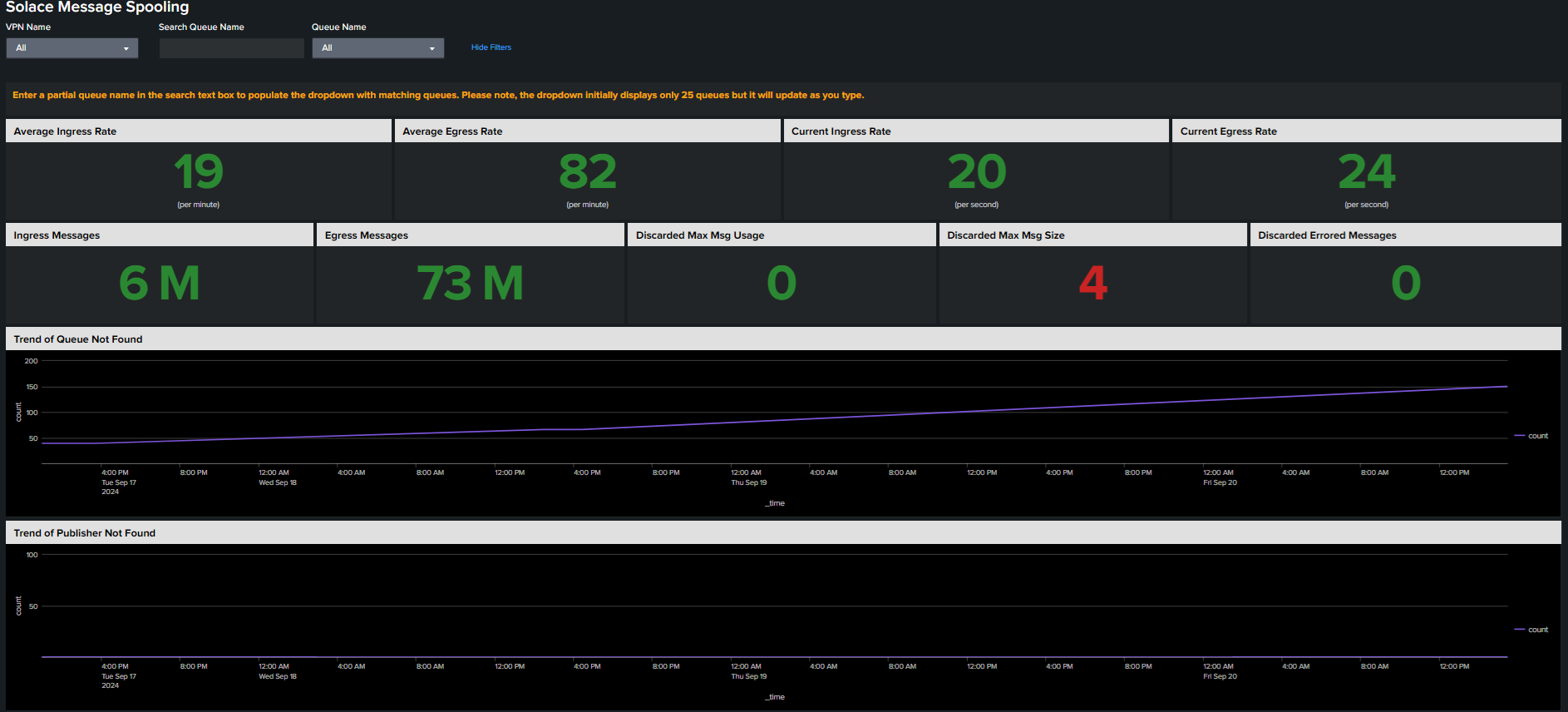The height and width of the screenshot is (712, 1568).
Task: Click the Average Egress Rate panel header
Action: [x=588, y=131]
